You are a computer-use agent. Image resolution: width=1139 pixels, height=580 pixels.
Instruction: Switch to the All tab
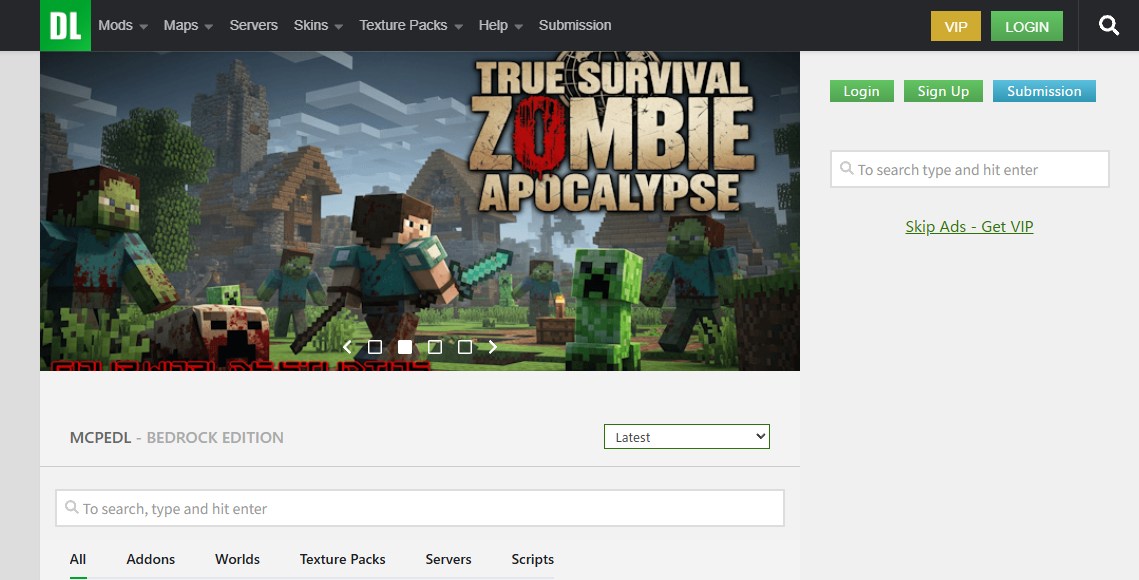[78, 559]
